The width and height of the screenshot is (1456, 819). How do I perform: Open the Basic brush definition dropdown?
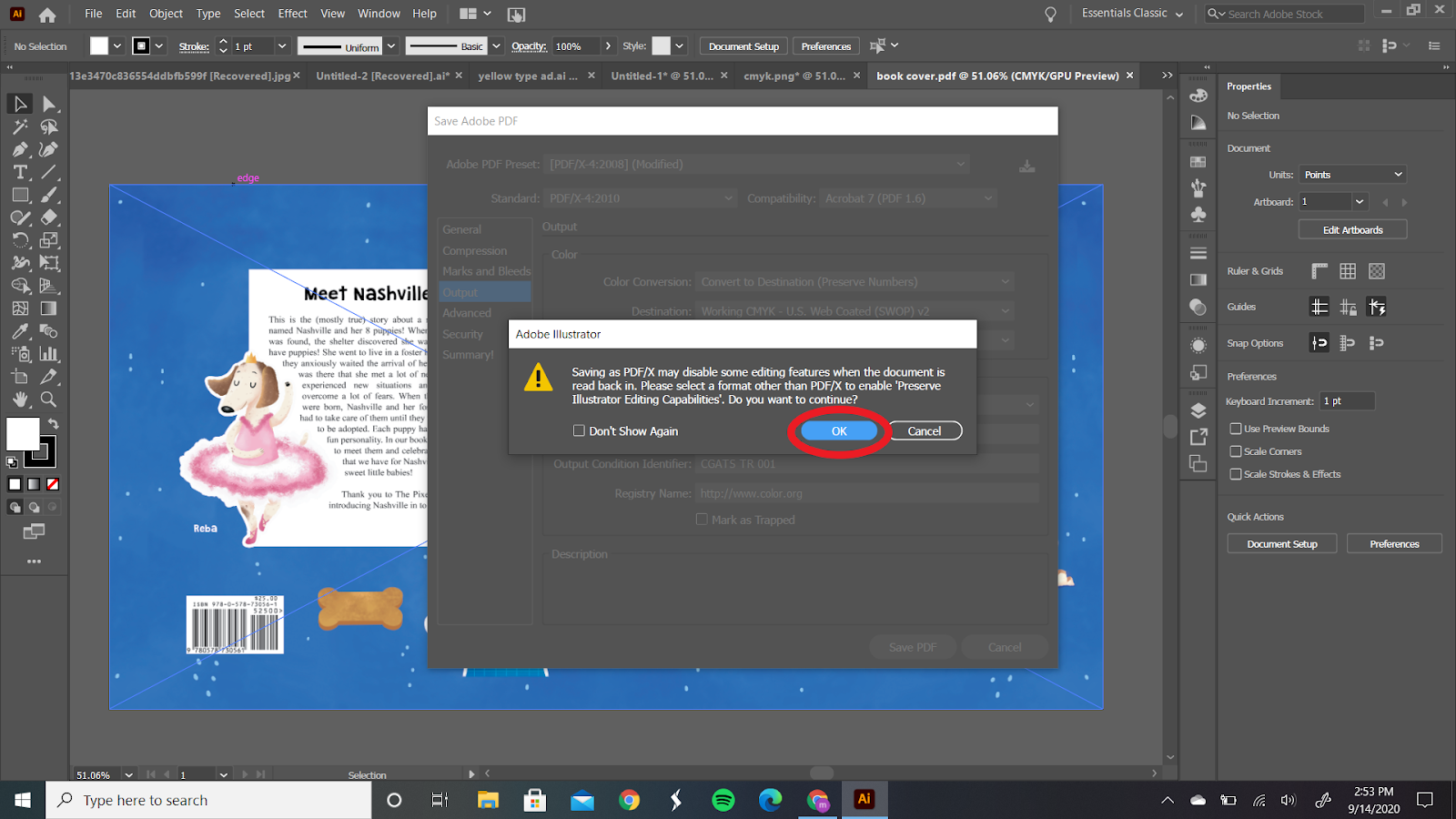497,46
